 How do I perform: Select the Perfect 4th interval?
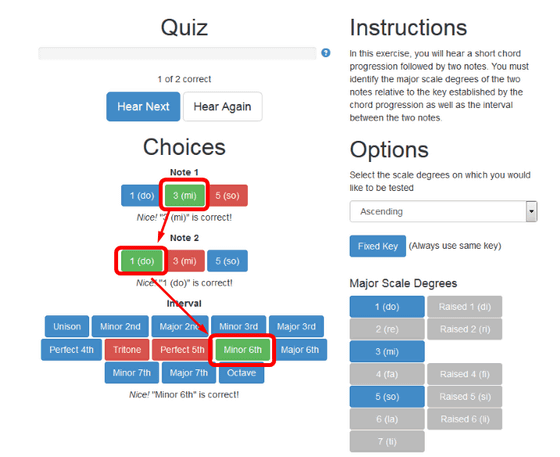pyautogui.click(x=71, y=350)
